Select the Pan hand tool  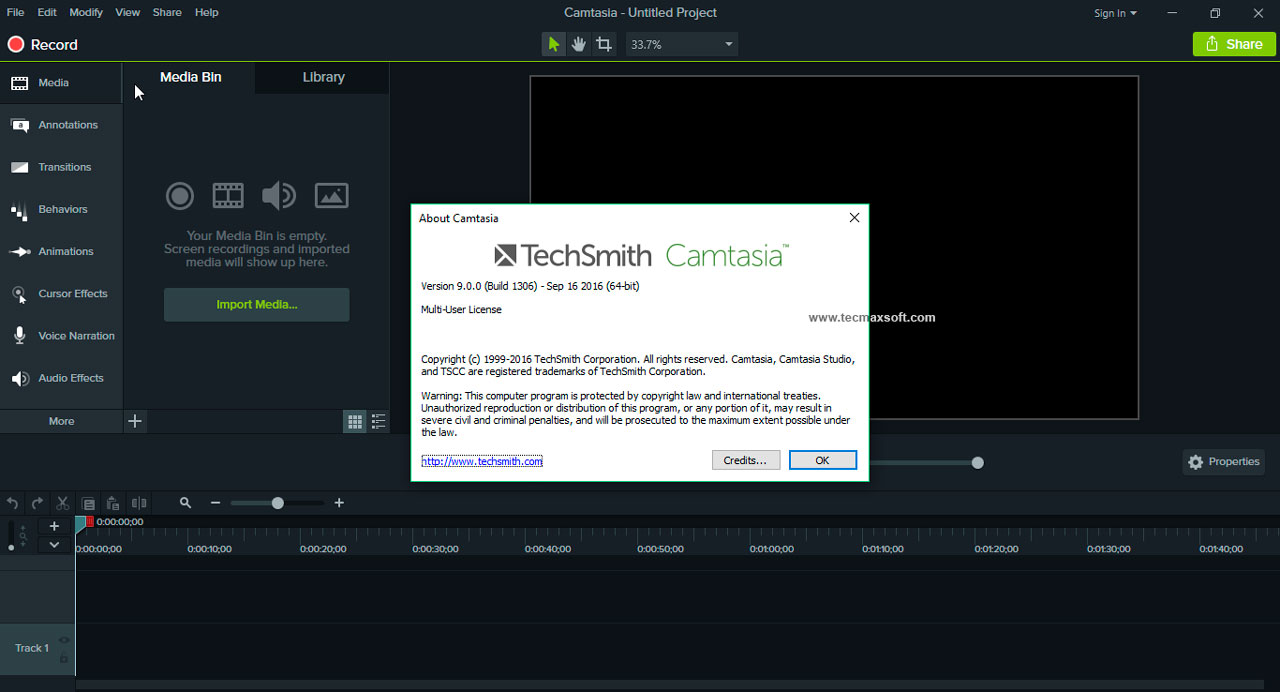point(578,44)
